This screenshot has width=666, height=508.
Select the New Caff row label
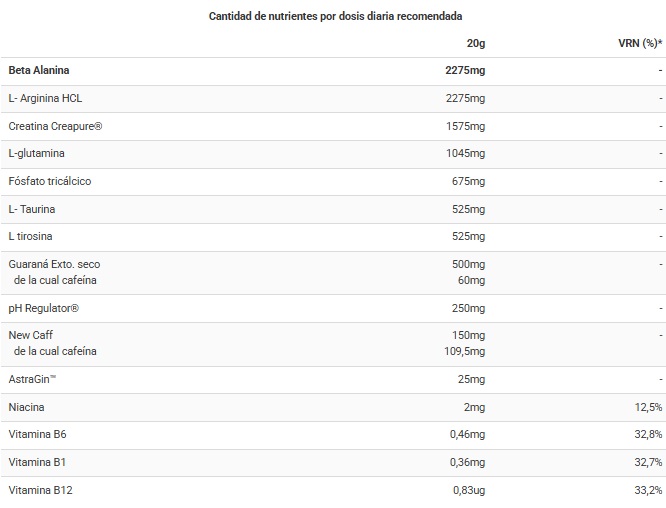point(31,335)
